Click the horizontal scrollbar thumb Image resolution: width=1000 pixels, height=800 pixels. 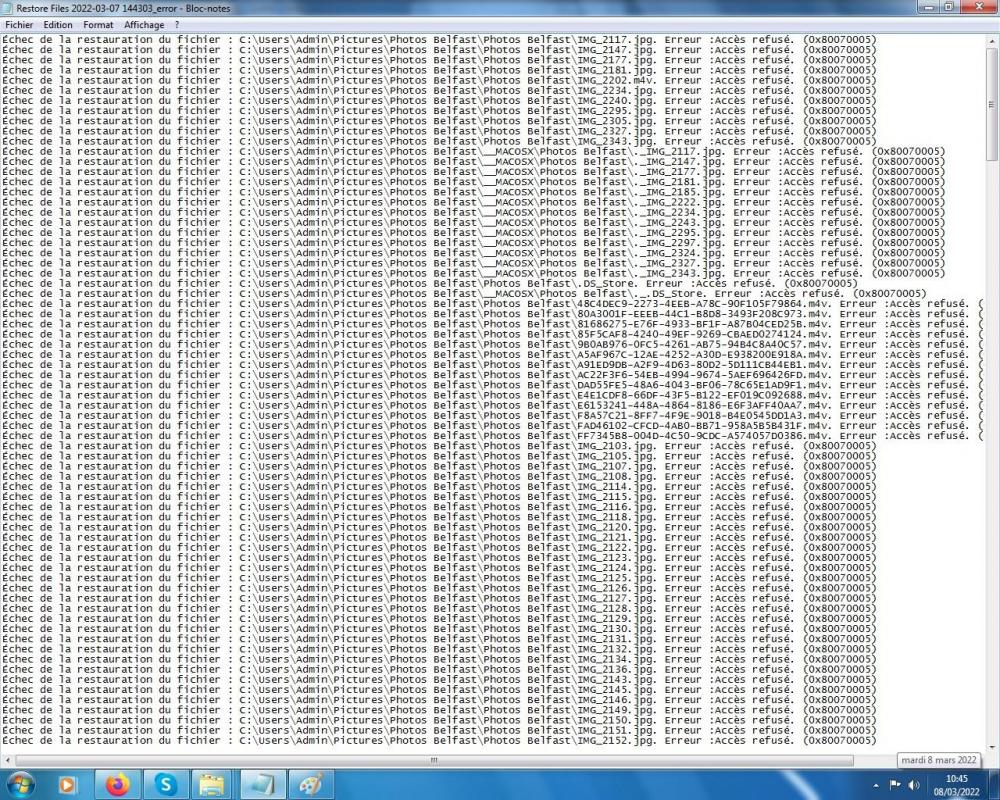coord(434,760)
